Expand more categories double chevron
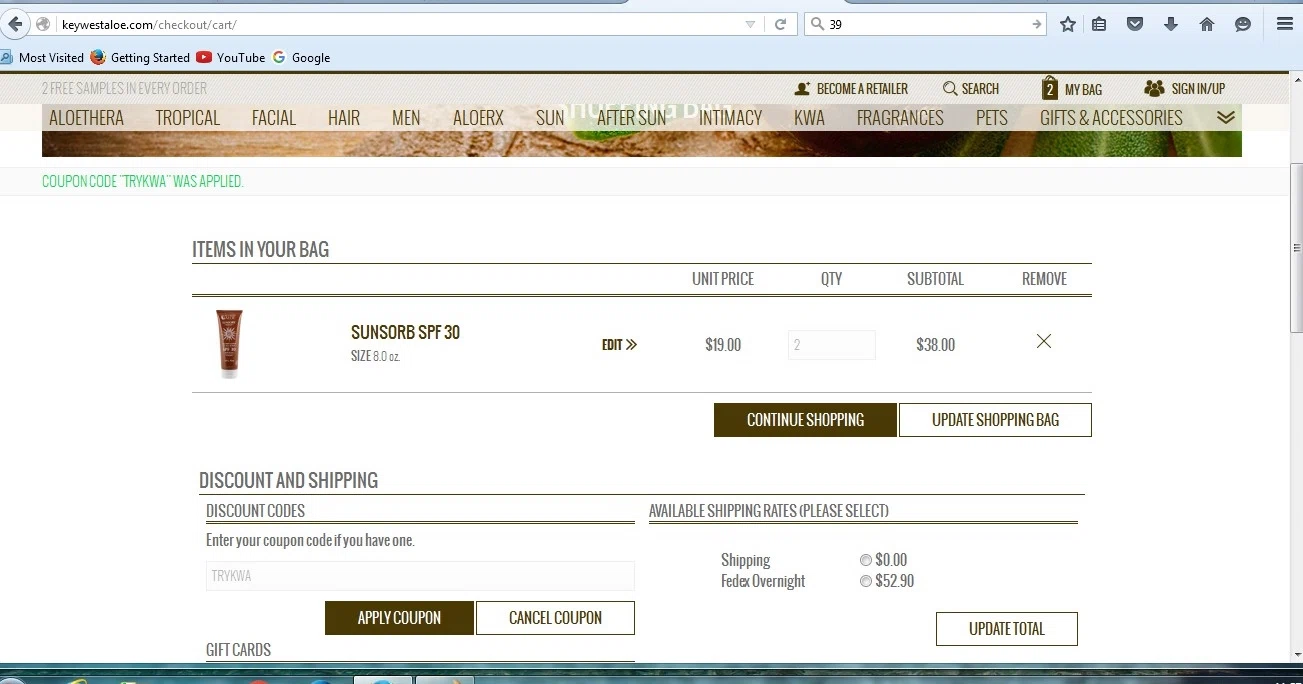 point(1226,118)
